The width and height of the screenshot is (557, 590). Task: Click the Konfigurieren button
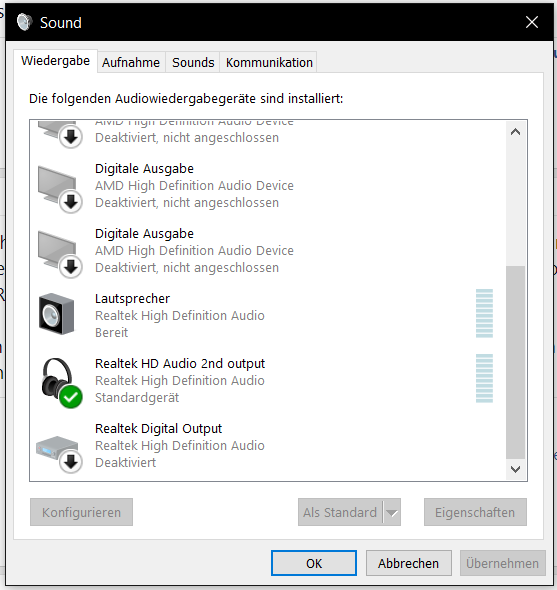81,512
